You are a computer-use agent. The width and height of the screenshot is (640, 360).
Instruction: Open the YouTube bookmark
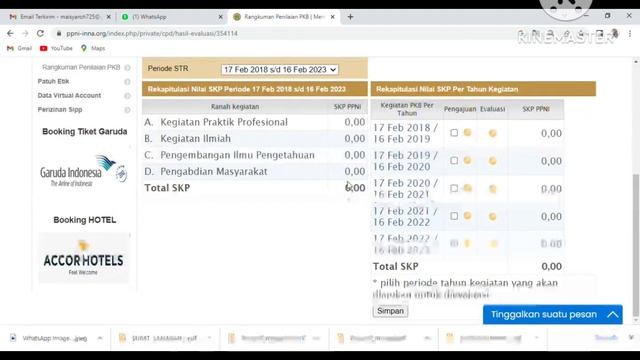pyautogui.click(x=56, y=48)
